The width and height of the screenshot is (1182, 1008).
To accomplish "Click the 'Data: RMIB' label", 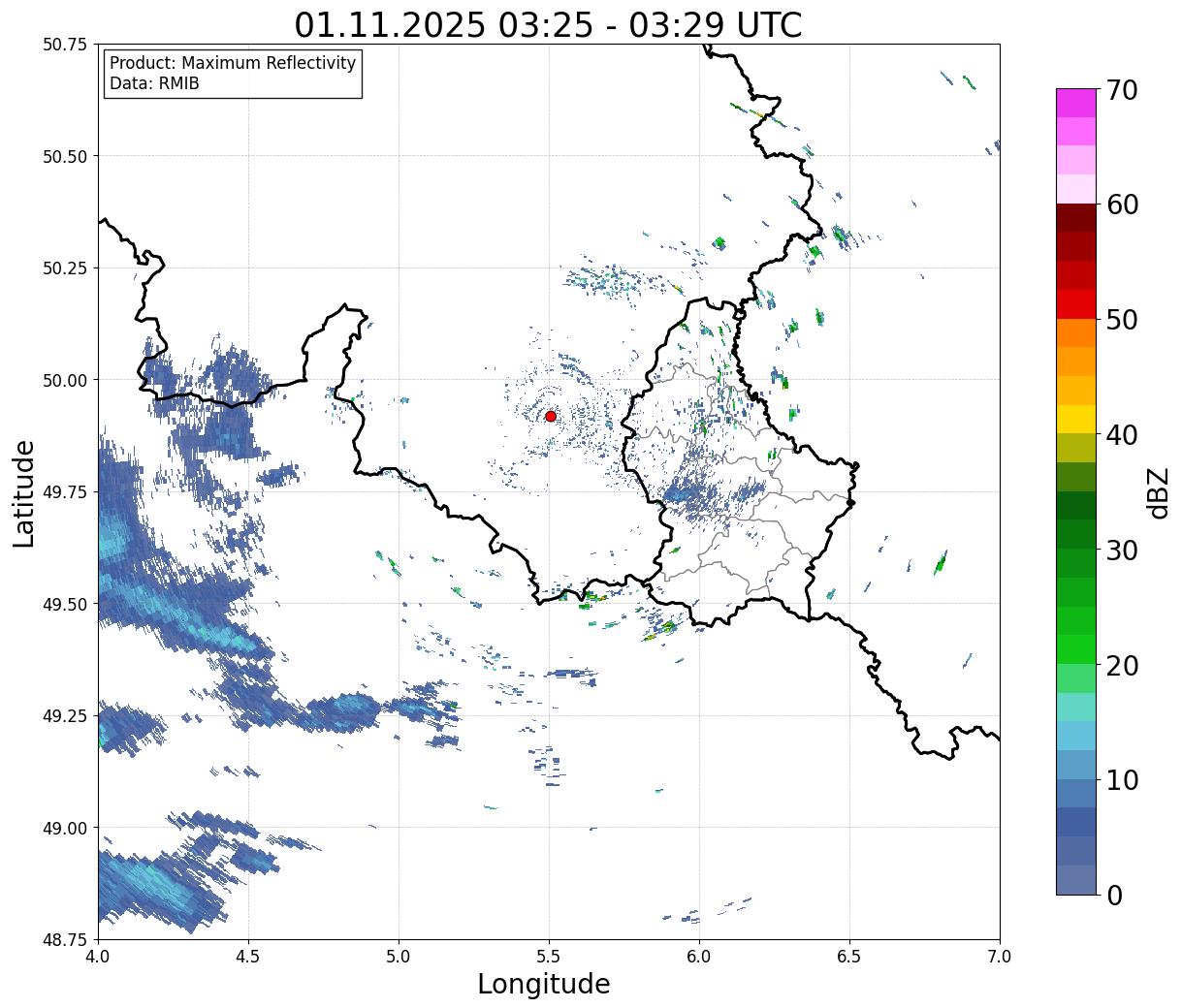I will coord(154,83).
